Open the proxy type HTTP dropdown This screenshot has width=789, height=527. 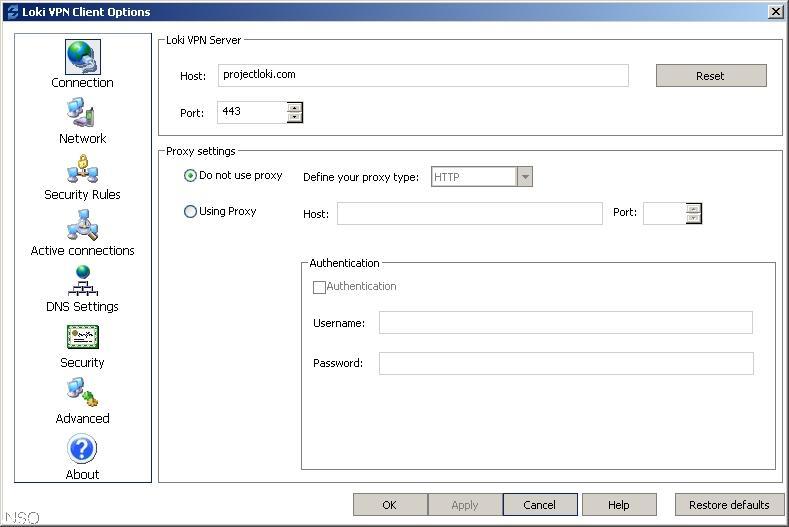(x=482, y=177)
